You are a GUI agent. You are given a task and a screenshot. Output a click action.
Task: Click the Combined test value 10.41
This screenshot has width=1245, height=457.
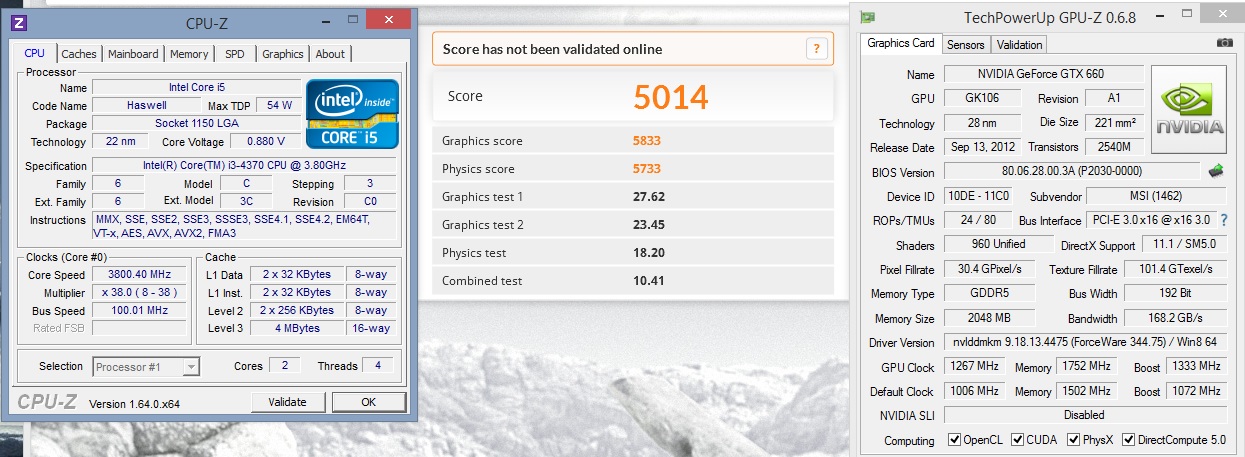pos(649,281)
